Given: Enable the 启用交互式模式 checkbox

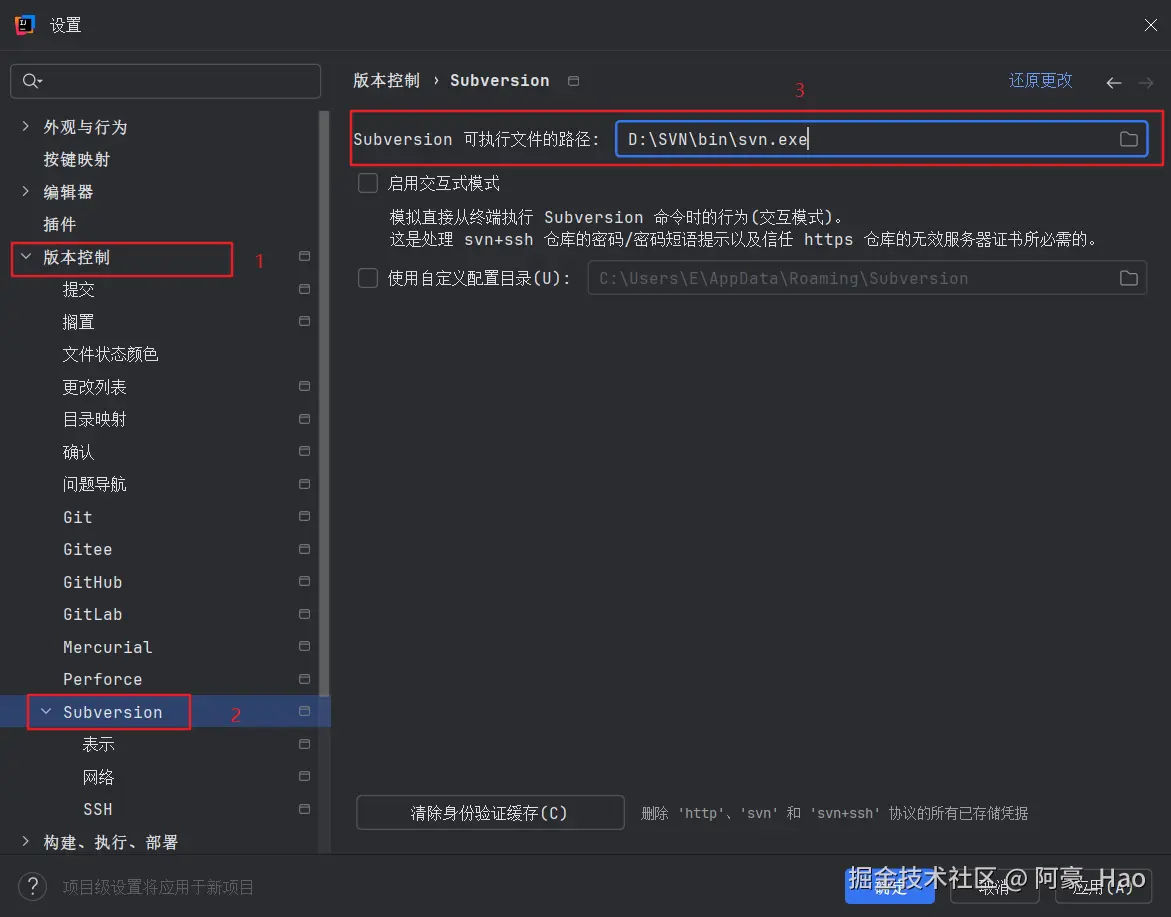Looking at the screenshot, I should (x=367, y=183).
